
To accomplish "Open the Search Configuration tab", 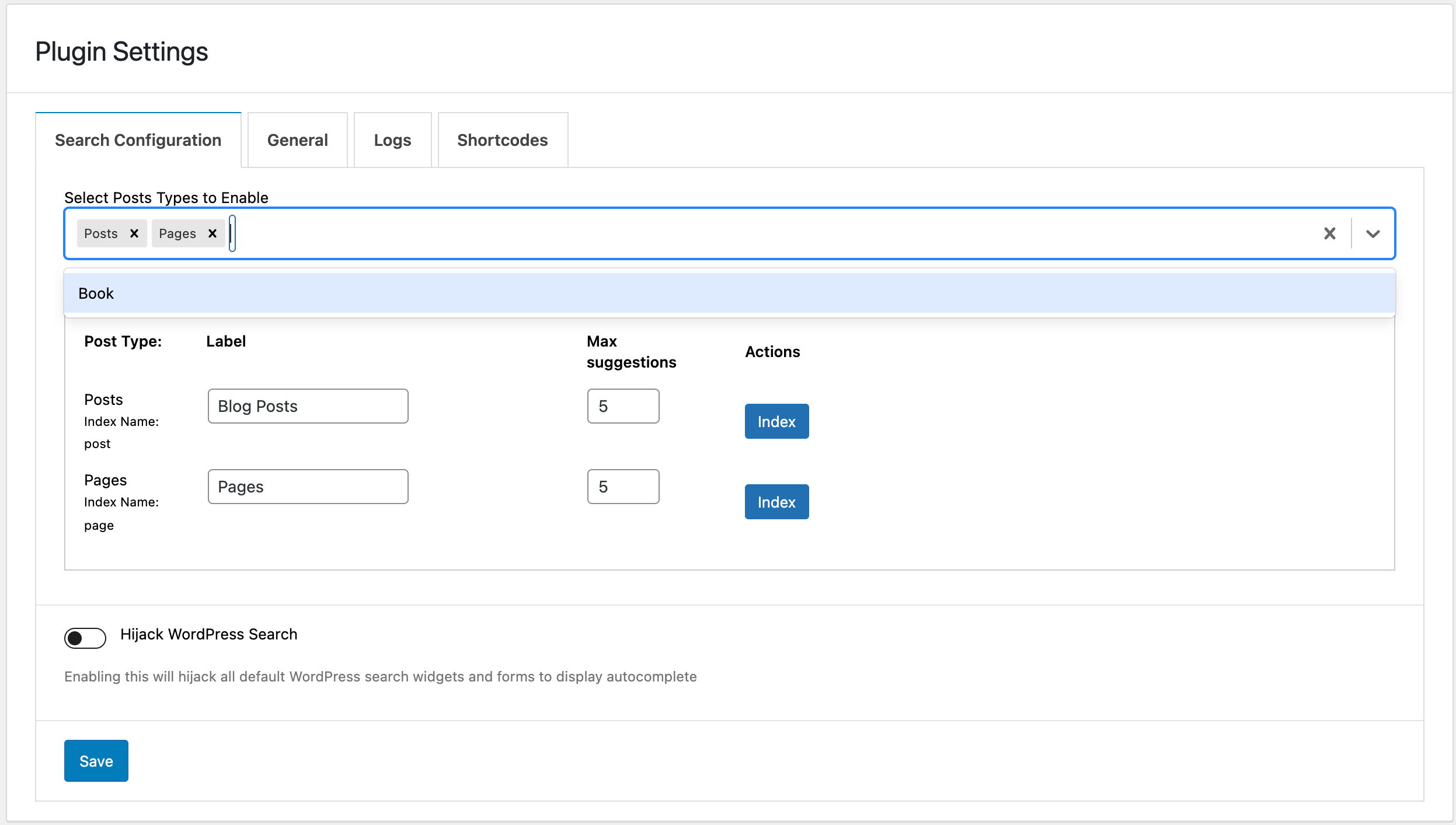I will [x=138, y=140].
